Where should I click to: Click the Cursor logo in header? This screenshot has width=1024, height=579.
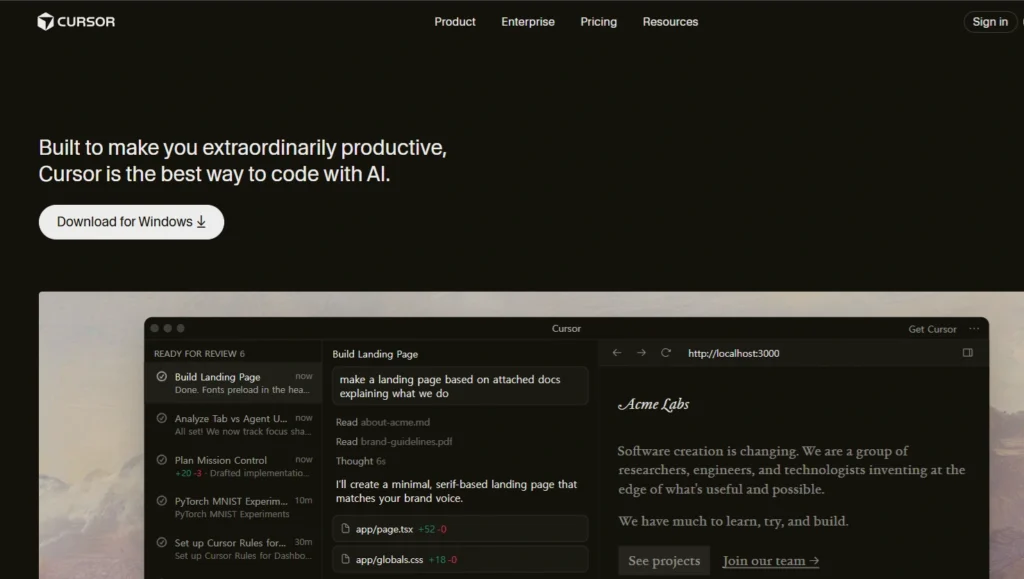[x=76, y=22]
